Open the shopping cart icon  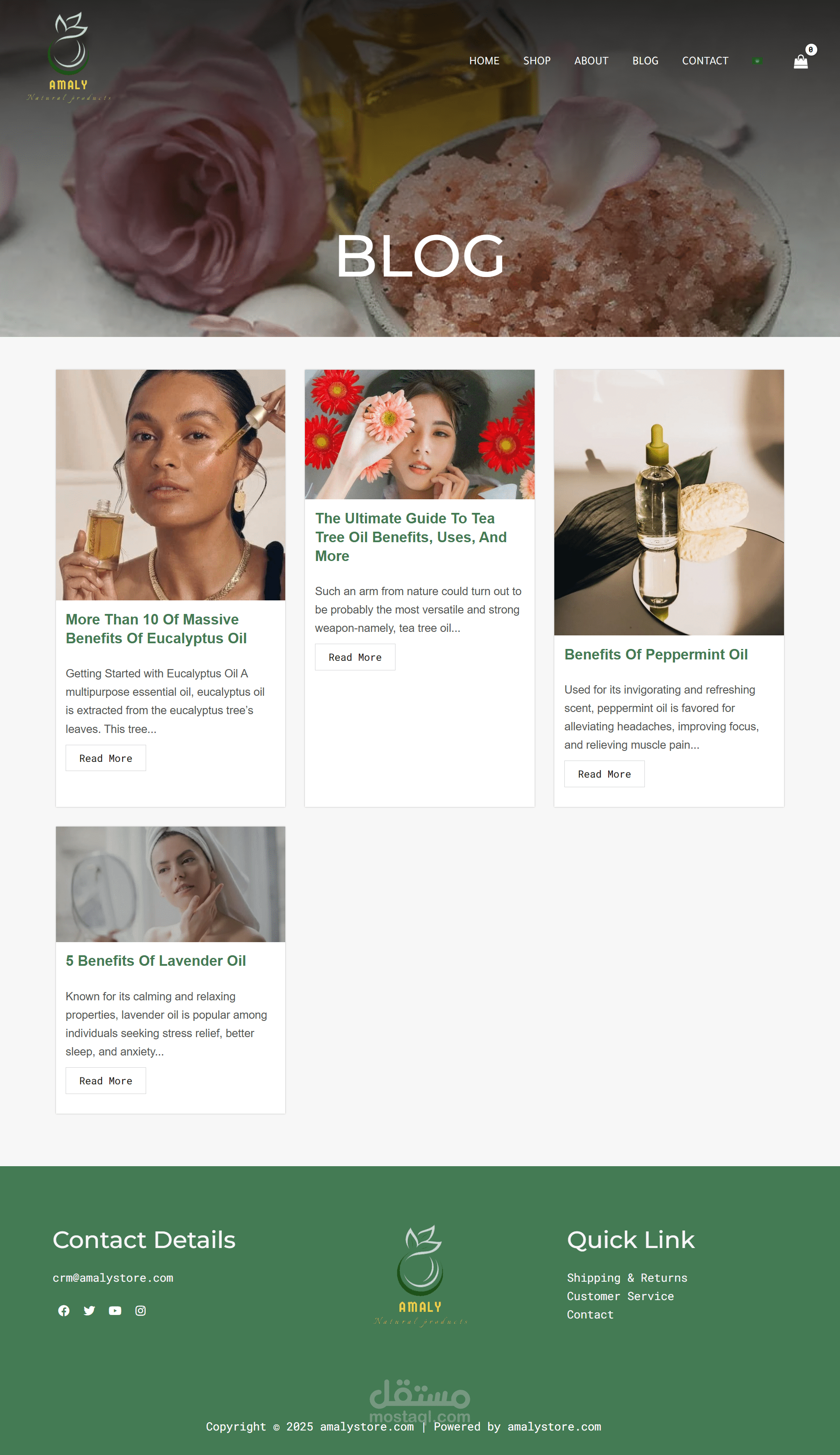click(x=801, y=61)
